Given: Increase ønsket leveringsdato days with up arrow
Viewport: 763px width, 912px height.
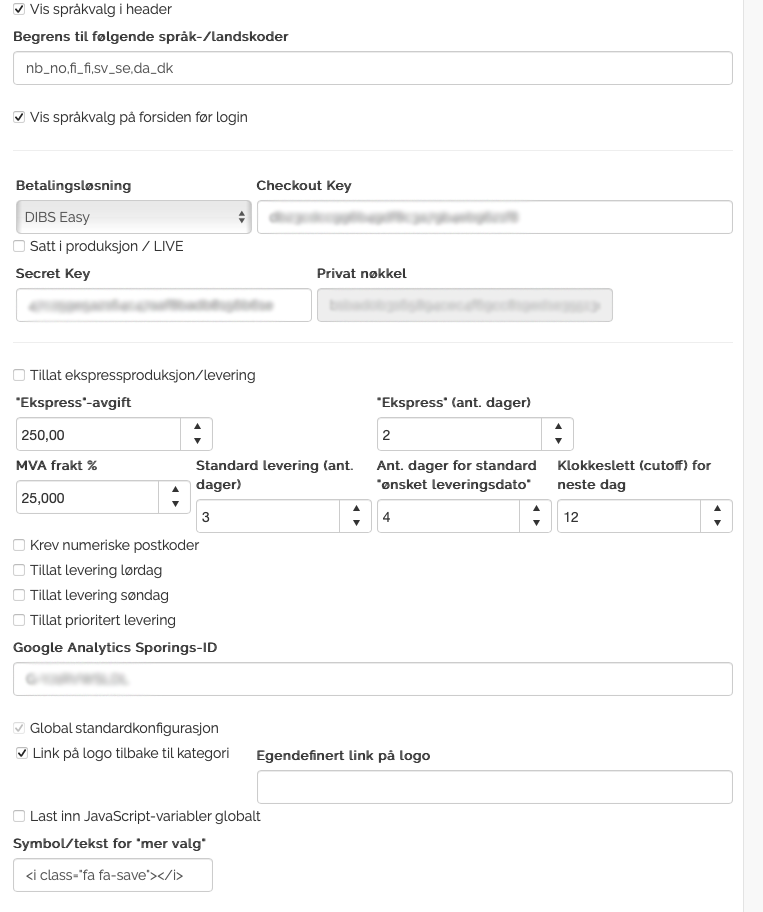Looking at the screenshot, I should (536, 509).
